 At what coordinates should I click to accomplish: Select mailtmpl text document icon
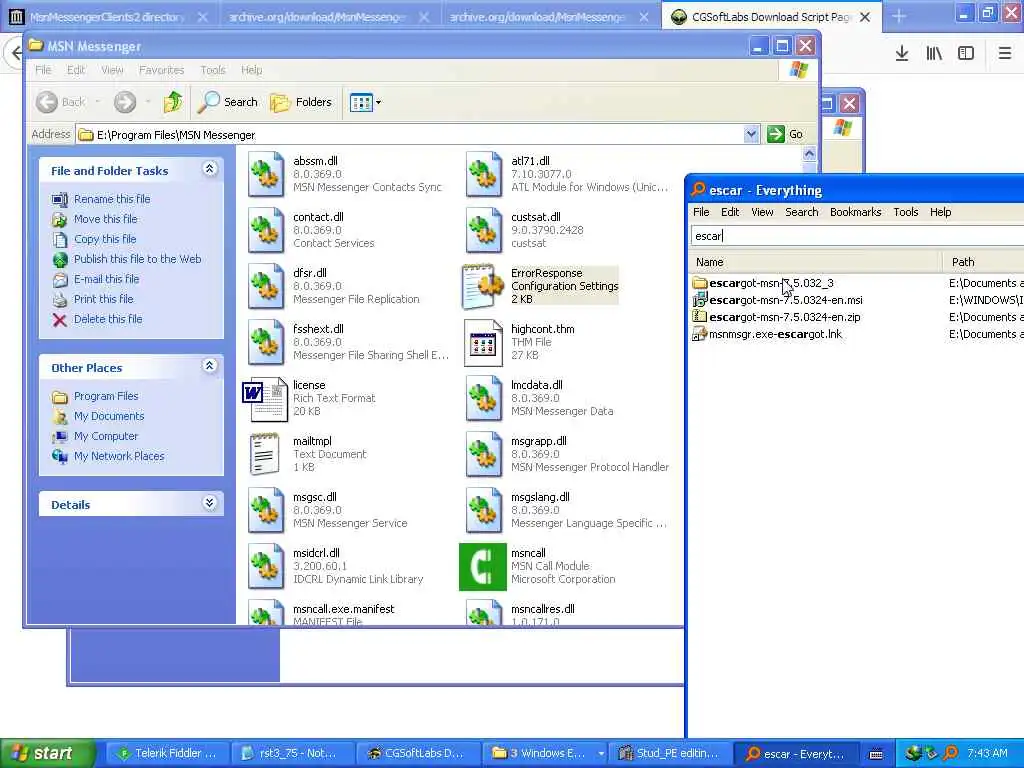pyautogui.click(x=264, y=455)
